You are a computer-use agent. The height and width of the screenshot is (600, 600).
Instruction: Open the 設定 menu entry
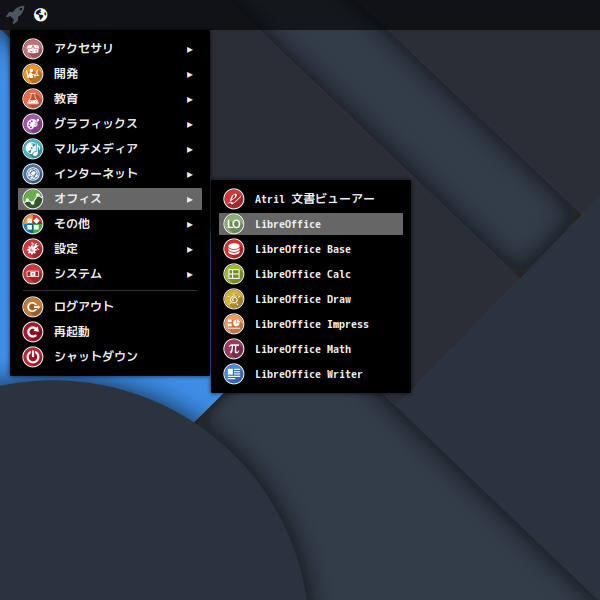coord(110,249)
